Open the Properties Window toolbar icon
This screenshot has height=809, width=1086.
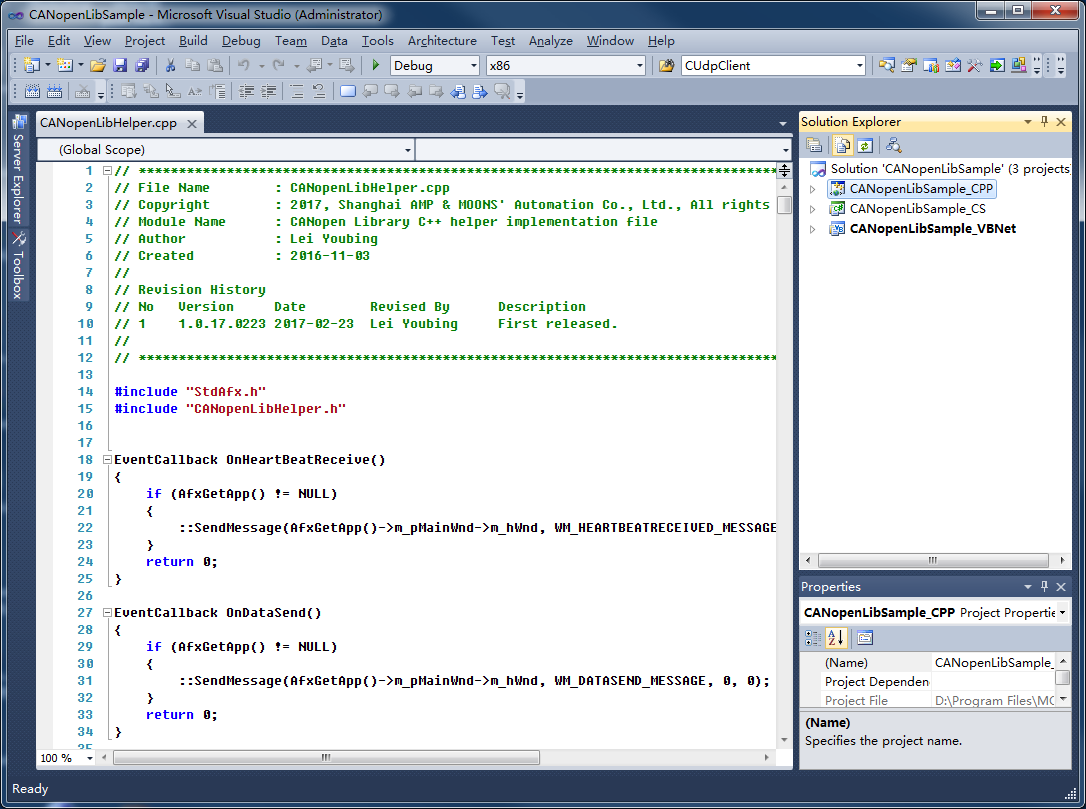[909, 66]
